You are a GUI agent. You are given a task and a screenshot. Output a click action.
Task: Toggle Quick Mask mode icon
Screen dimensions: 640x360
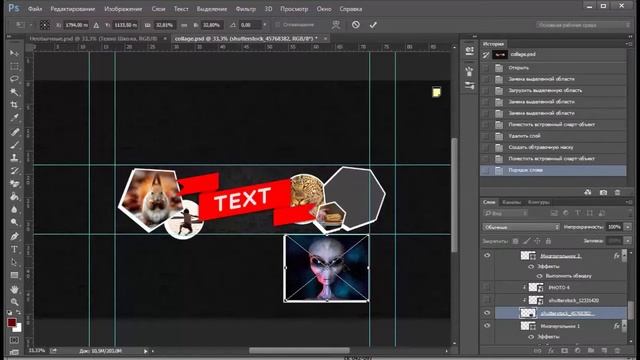14,340
